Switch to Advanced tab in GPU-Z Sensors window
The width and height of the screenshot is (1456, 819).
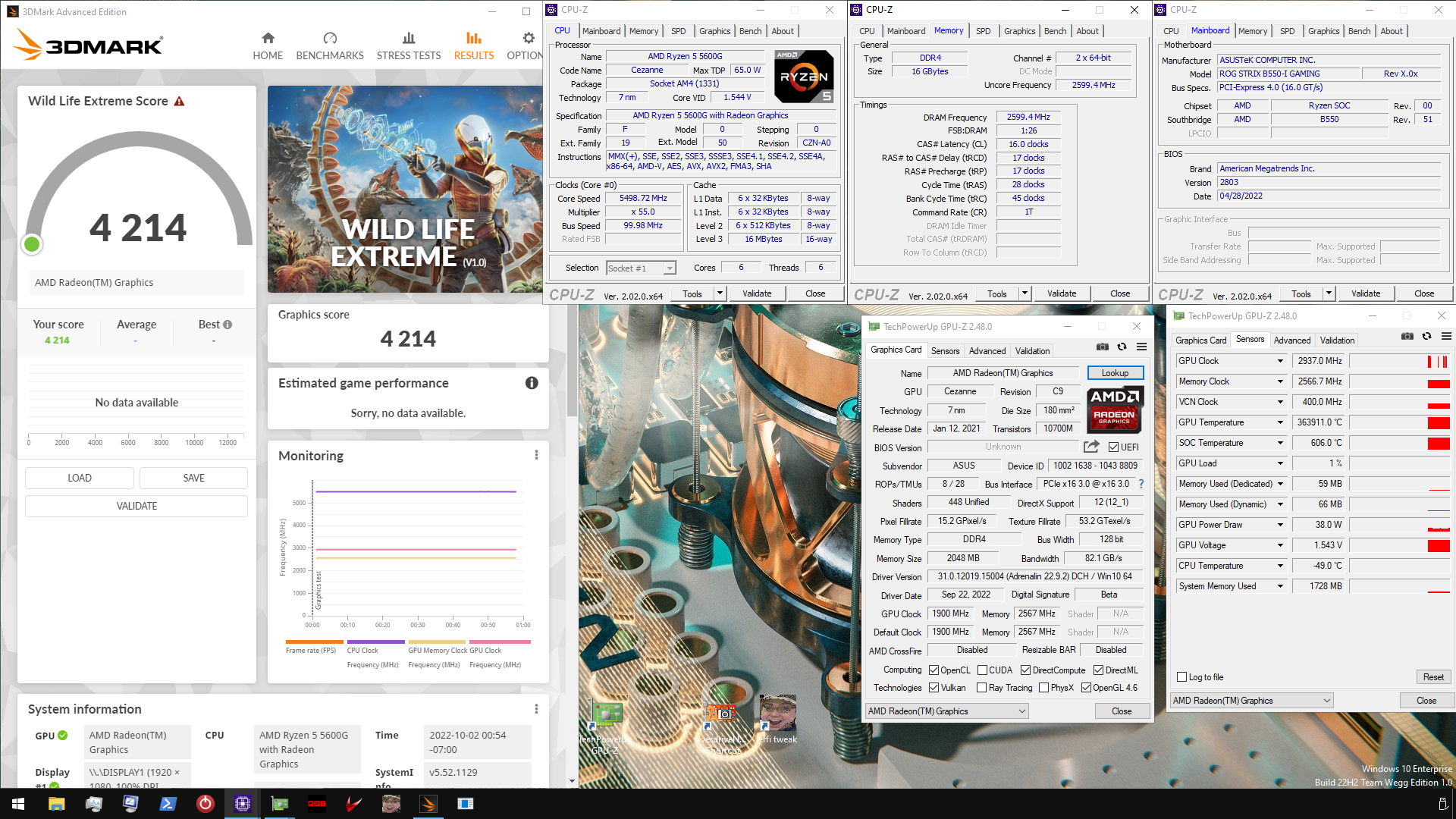1292,340
